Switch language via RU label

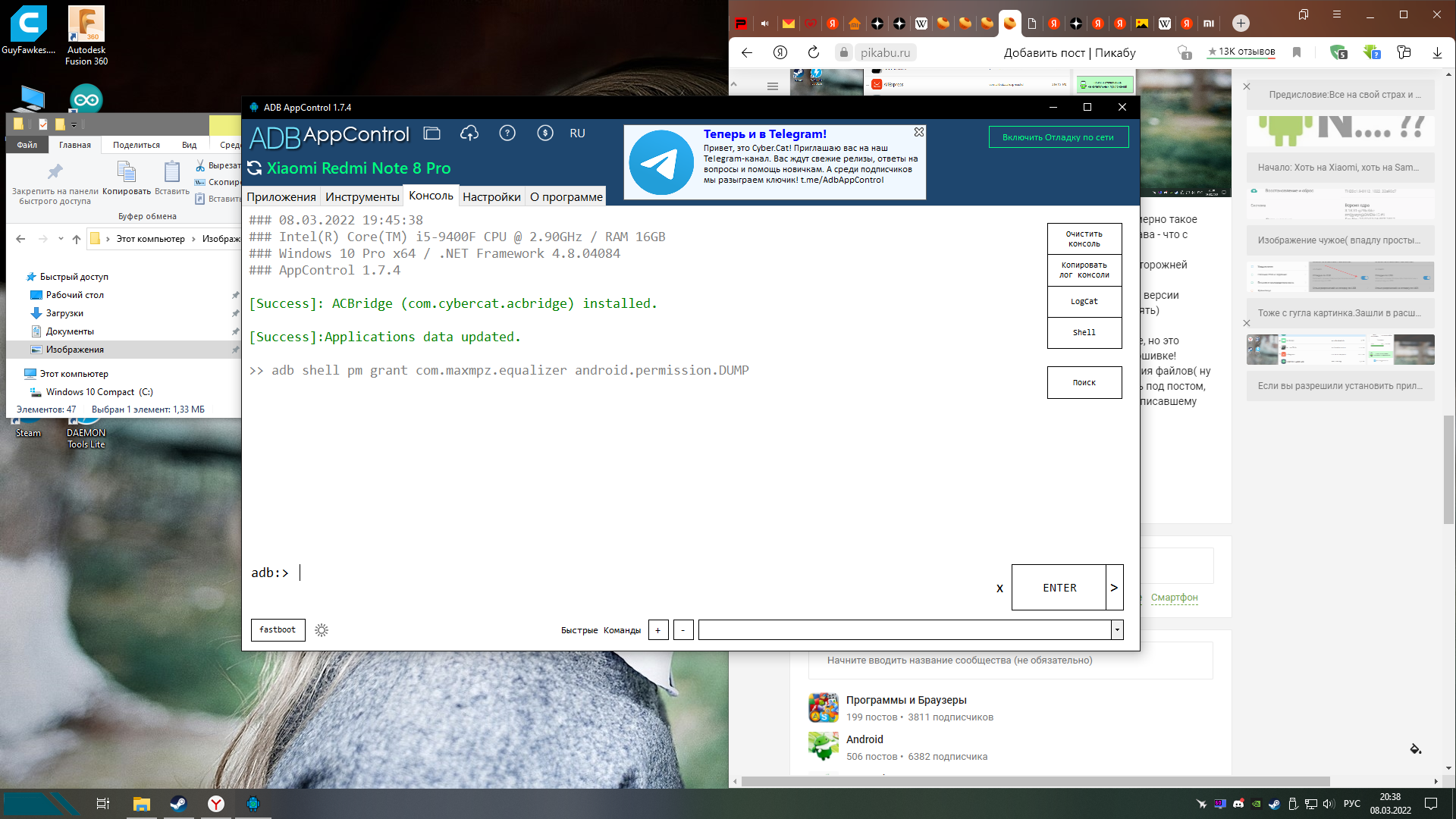[x=577, y=133]
